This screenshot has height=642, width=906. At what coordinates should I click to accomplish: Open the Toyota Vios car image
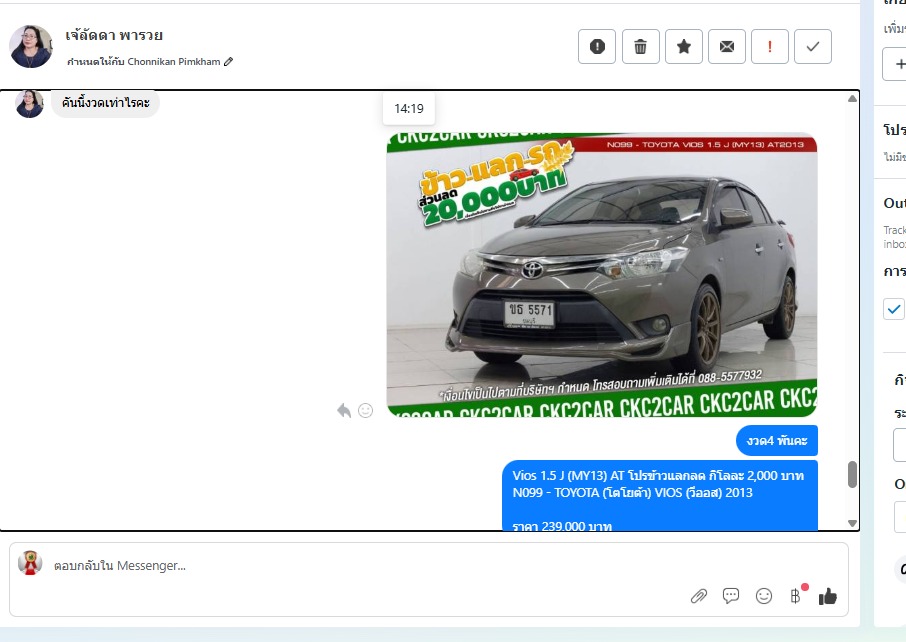601,274
